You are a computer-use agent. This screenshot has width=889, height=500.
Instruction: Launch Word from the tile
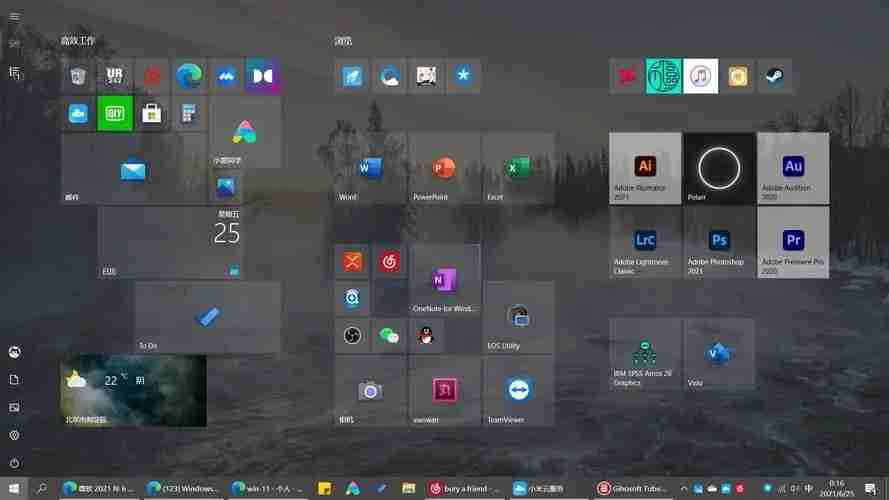[370, 168]
